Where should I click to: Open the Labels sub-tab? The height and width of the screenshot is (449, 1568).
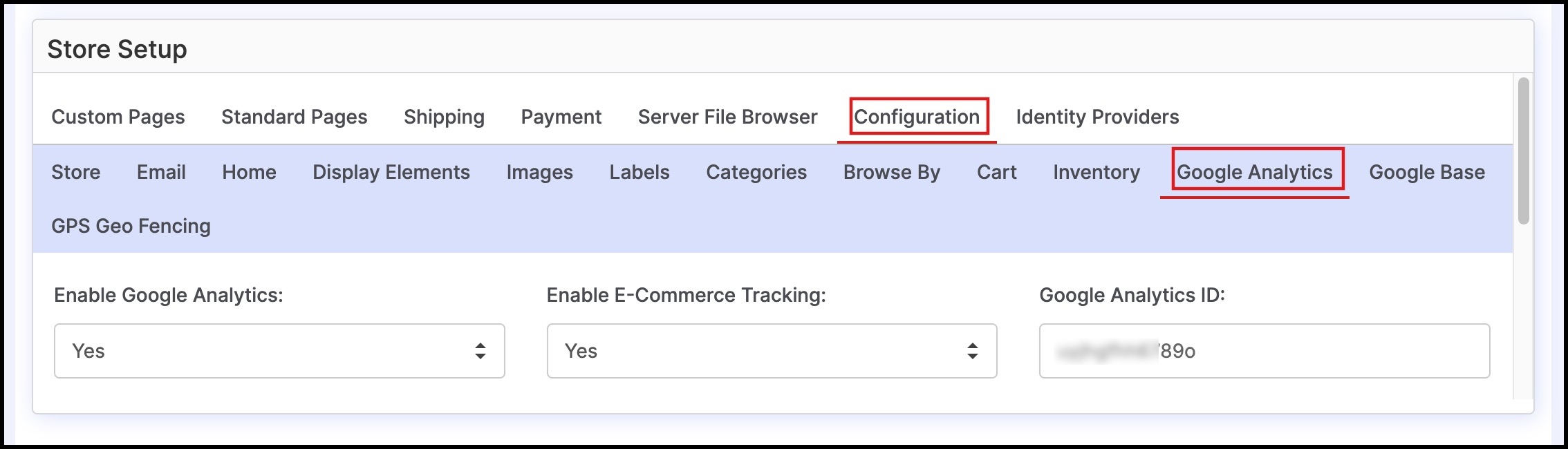click(640, 172)
